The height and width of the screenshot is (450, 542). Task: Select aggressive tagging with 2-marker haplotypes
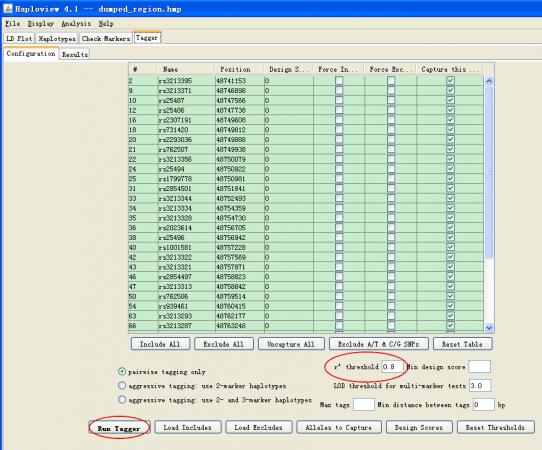point(122,385)
